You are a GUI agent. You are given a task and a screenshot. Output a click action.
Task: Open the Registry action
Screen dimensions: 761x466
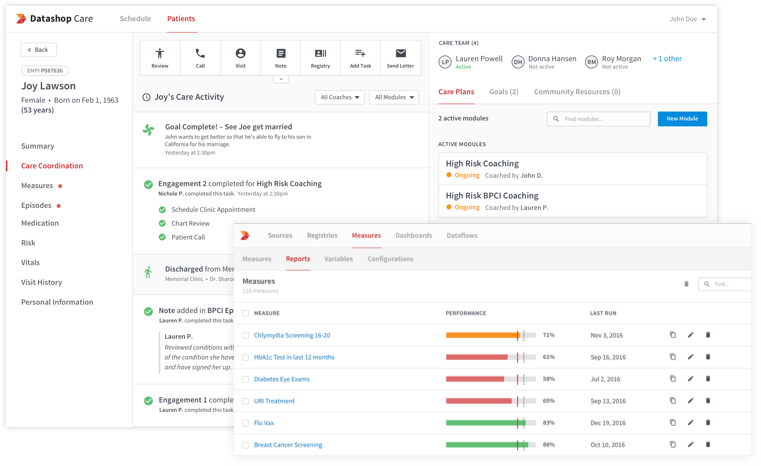pyautogui.click(x=320, y=58)
